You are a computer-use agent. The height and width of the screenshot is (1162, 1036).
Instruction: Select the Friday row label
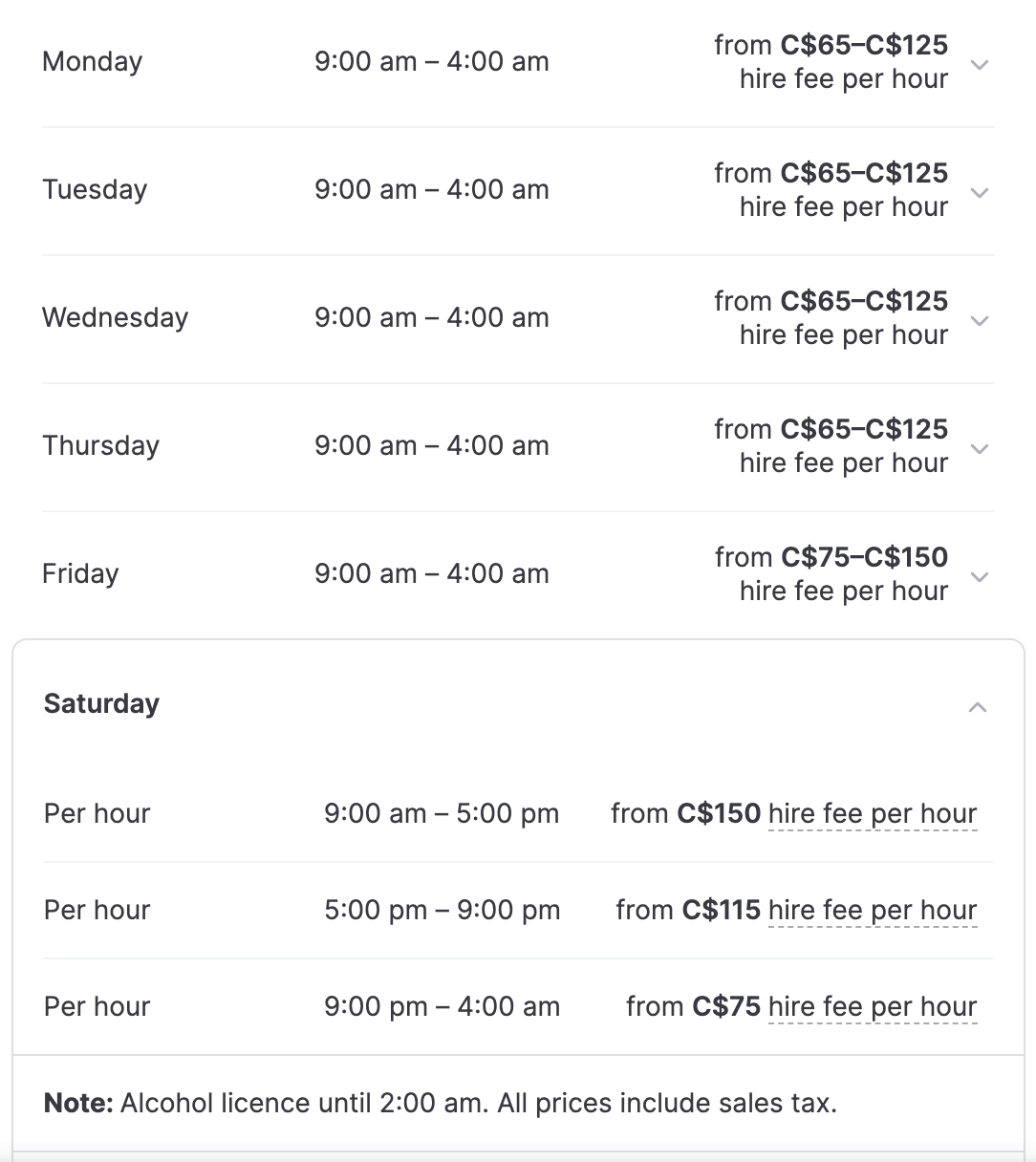80,574
